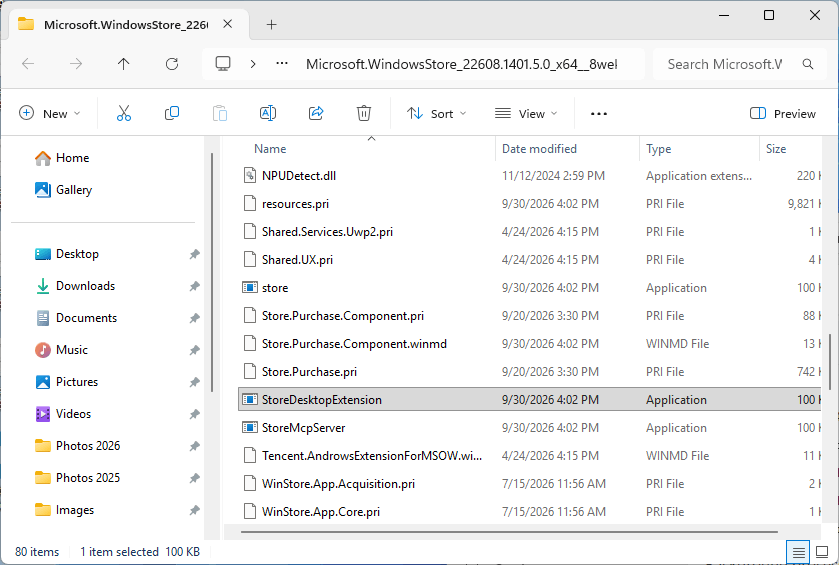839x565 pixels.
Task: Go forward with the forward arrow
Action: (x=76, y=64)
